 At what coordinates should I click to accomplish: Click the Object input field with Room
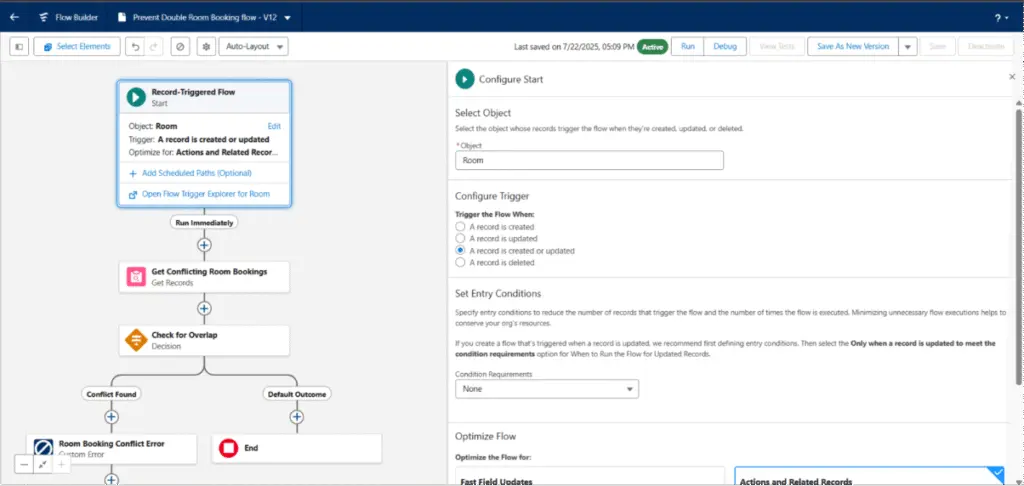(589, 160)
